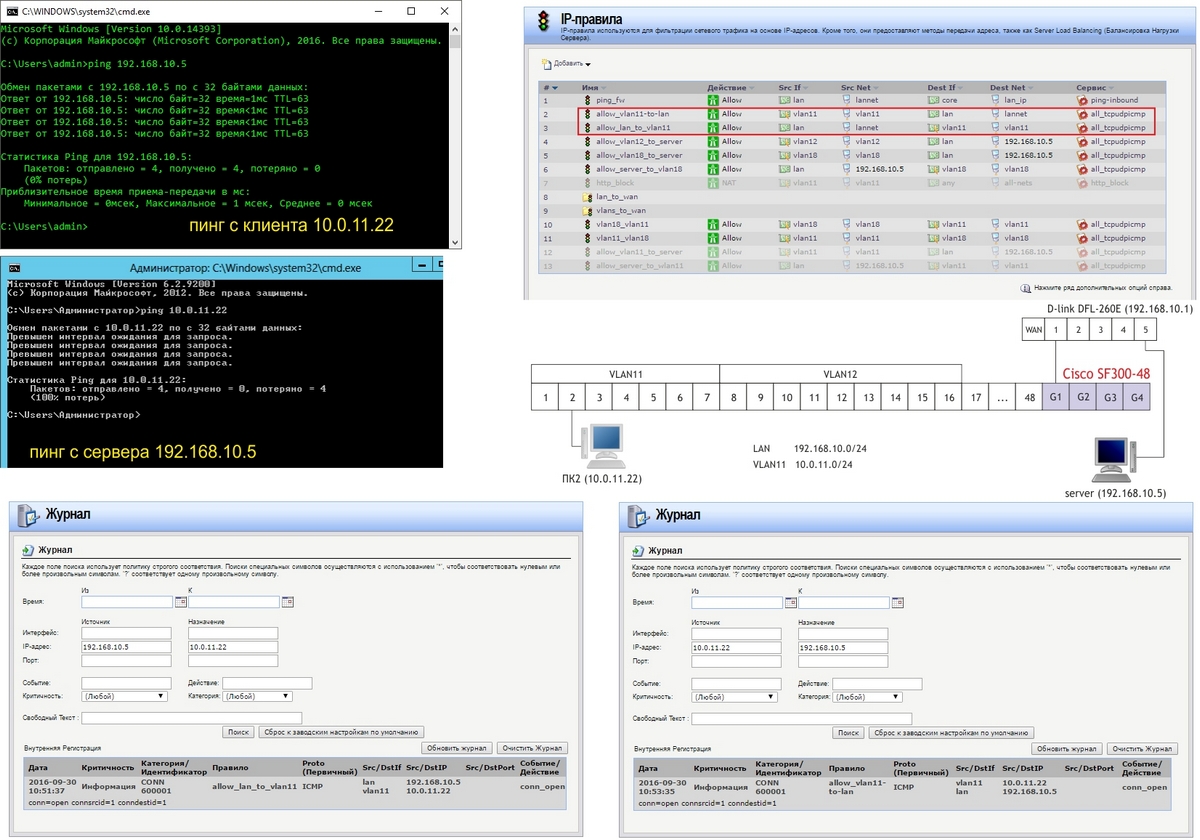Click the traffic-light icon beside the IP-правила title

click(544, 20)
